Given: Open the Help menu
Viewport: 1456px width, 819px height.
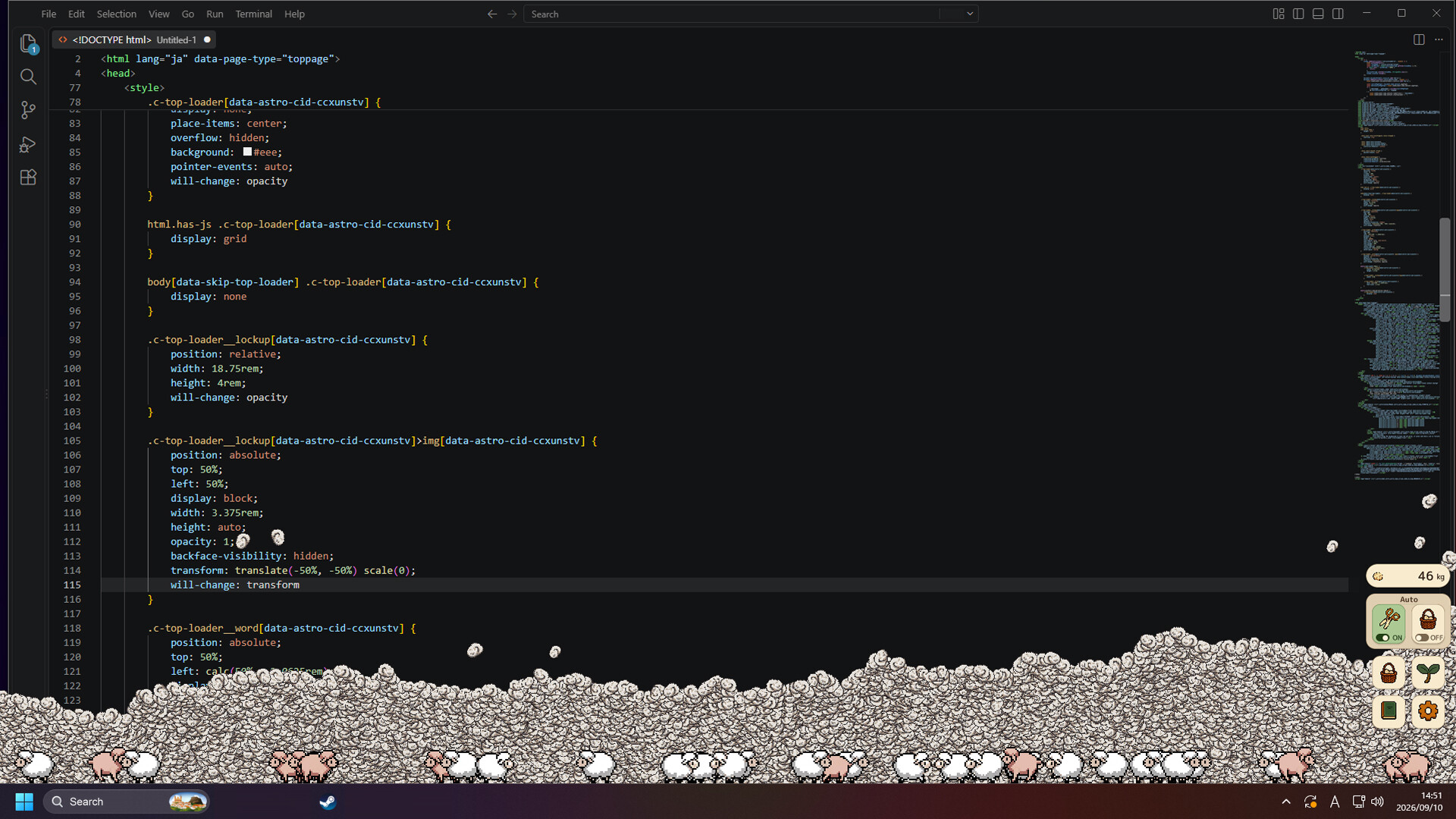Looking at the screenshot, I should (x=294, y=14).
